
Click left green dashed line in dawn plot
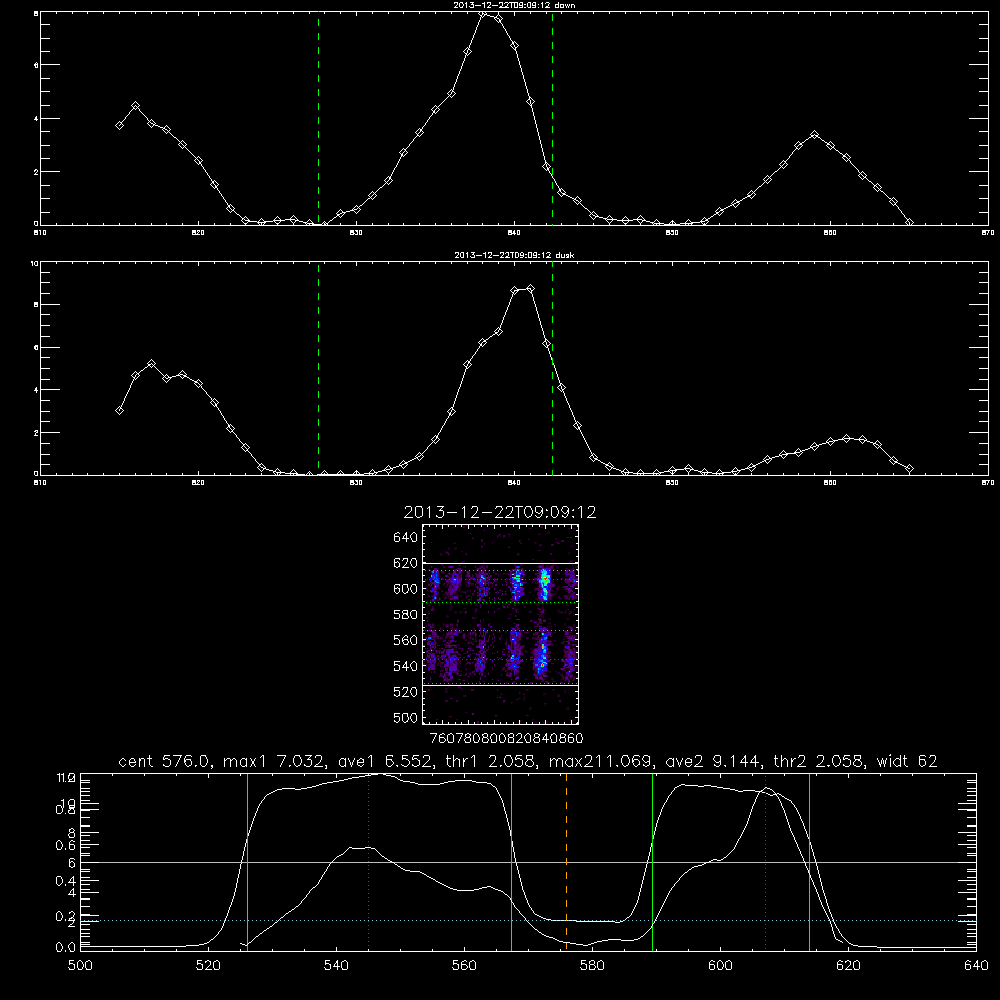pyautogui.click(x=318, y=119)
